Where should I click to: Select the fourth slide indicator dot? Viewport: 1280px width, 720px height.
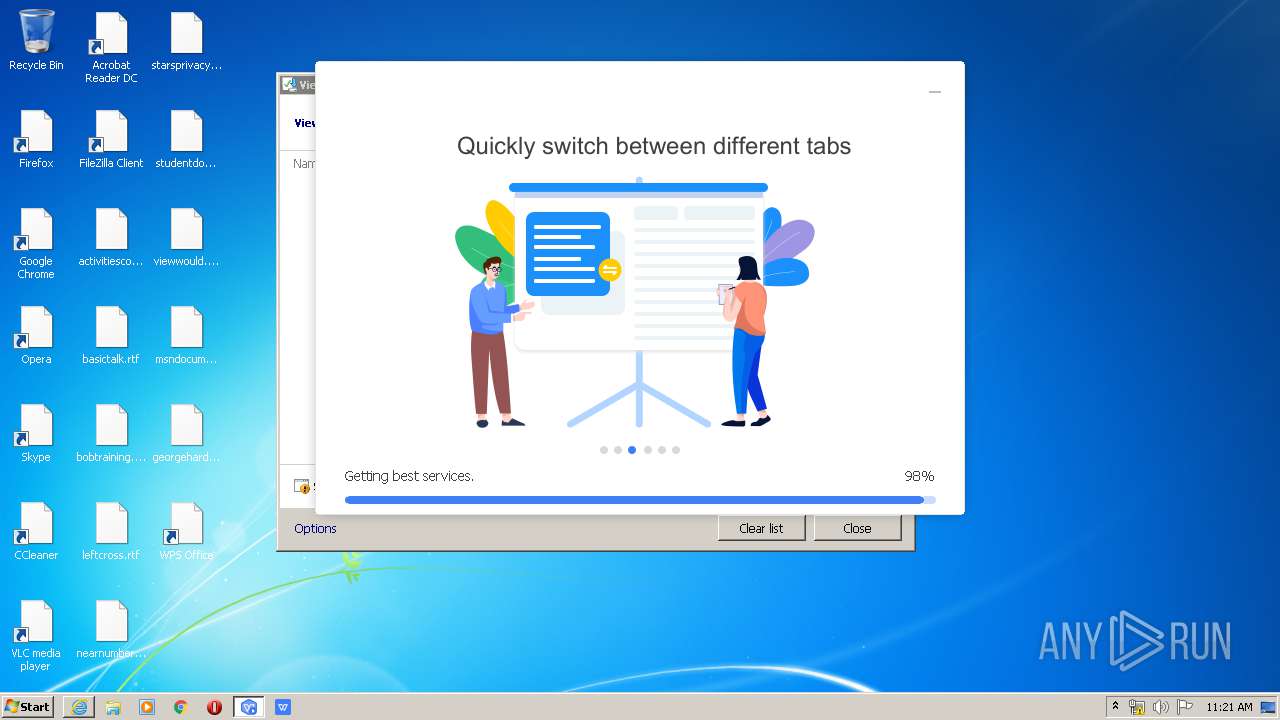(x=648, y=450)
